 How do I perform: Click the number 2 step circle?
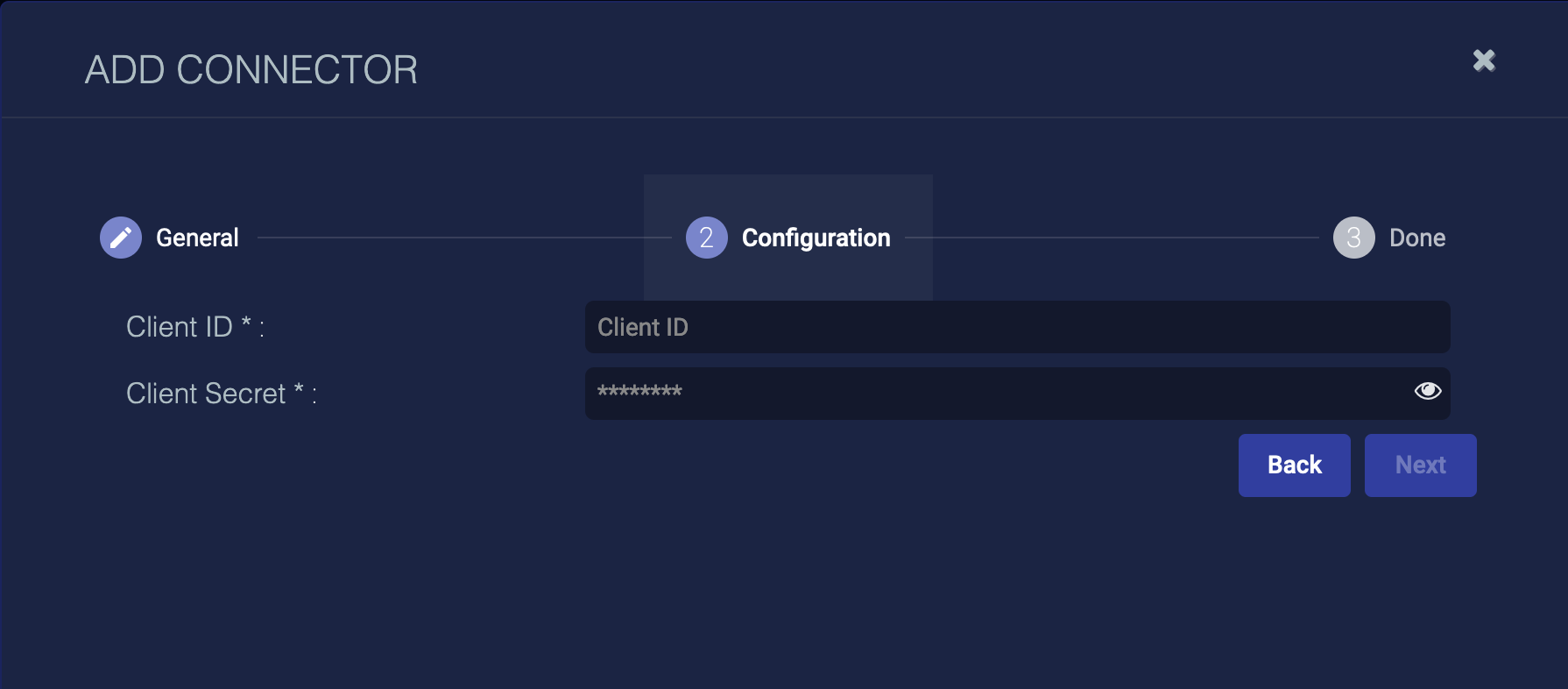click(x=706, y=238)
